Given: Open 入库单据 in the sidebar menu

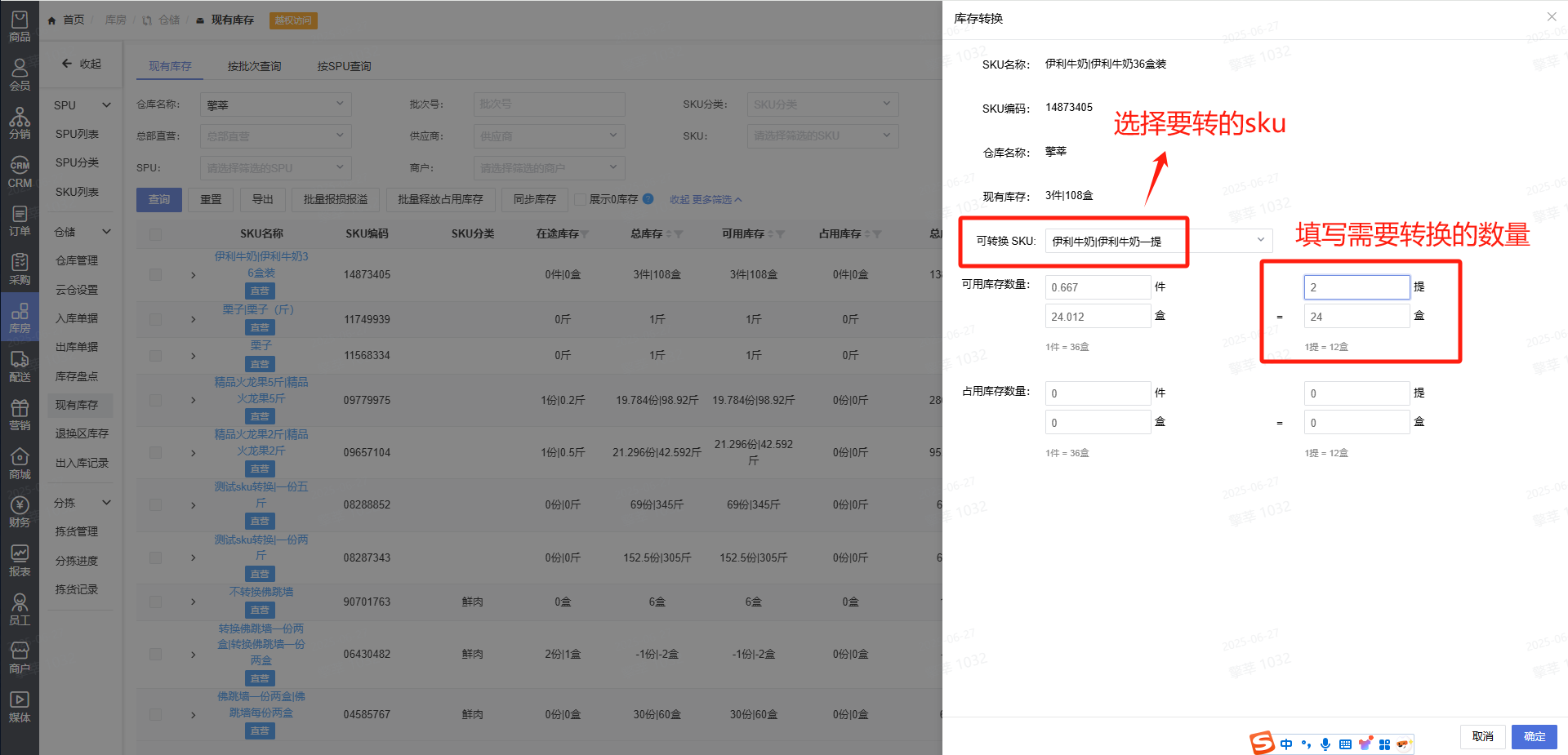Looking at the screenshot, I should tap(76, 318).
